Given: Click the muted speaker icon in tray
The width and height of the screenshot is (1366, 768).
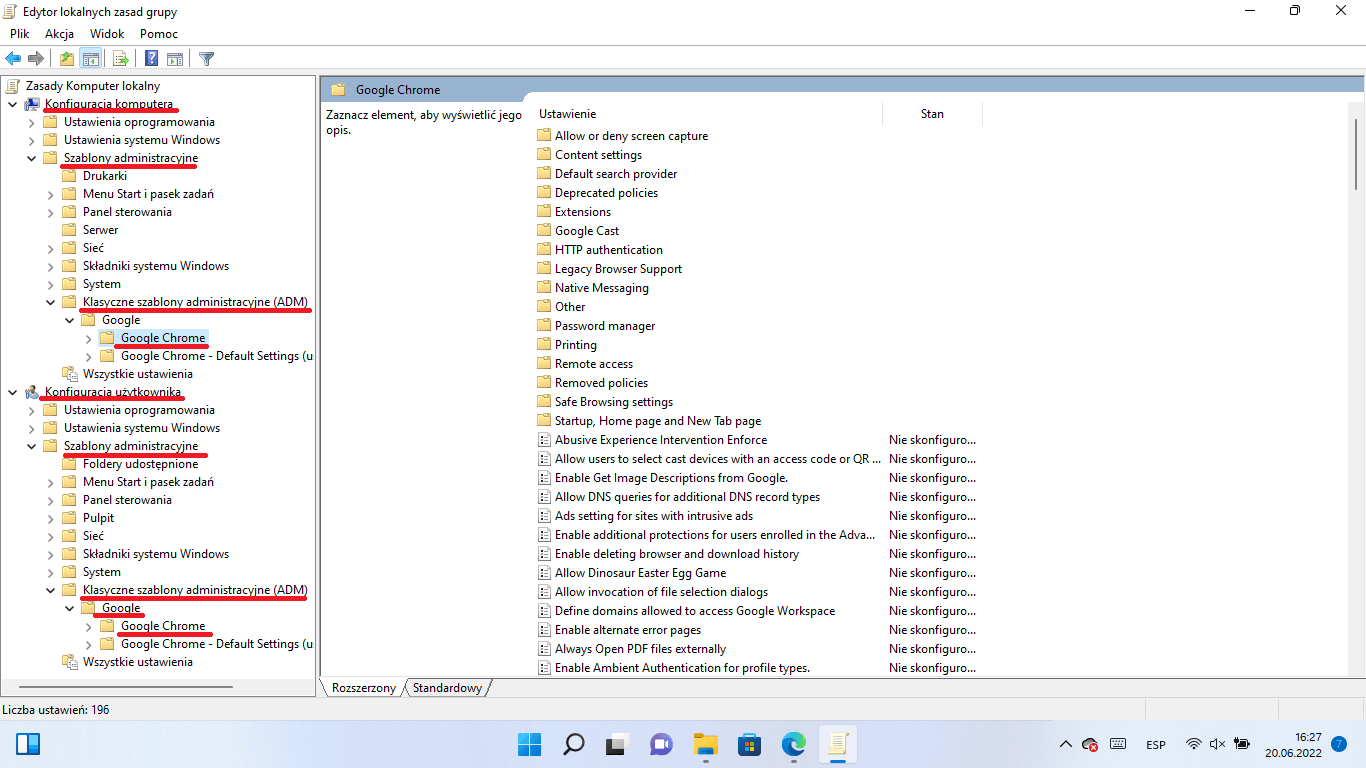Looking at the screenshot, I should click(x=1217, y=744).
